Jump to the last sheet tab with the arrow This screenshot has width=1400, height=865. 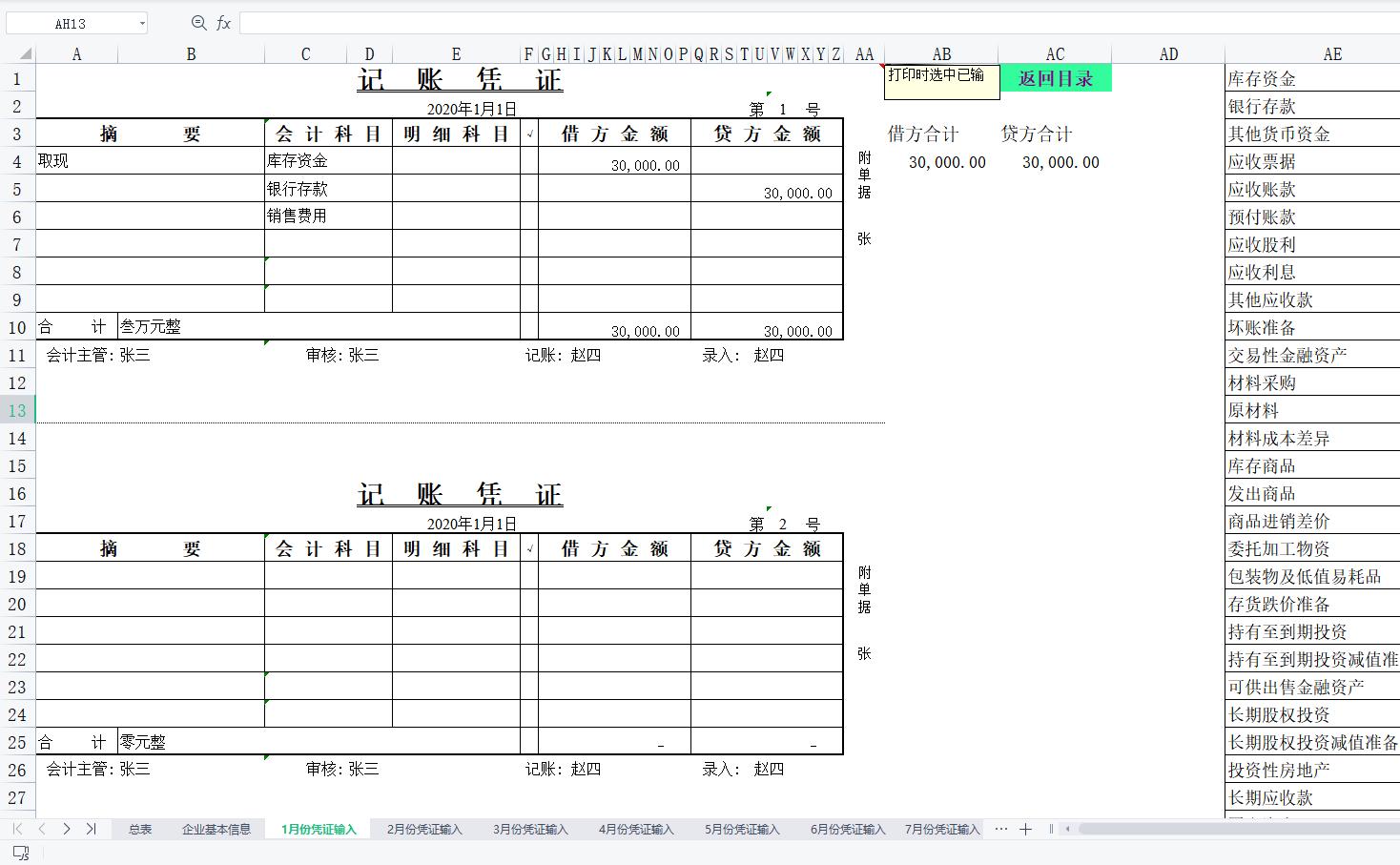pos(92,829)
